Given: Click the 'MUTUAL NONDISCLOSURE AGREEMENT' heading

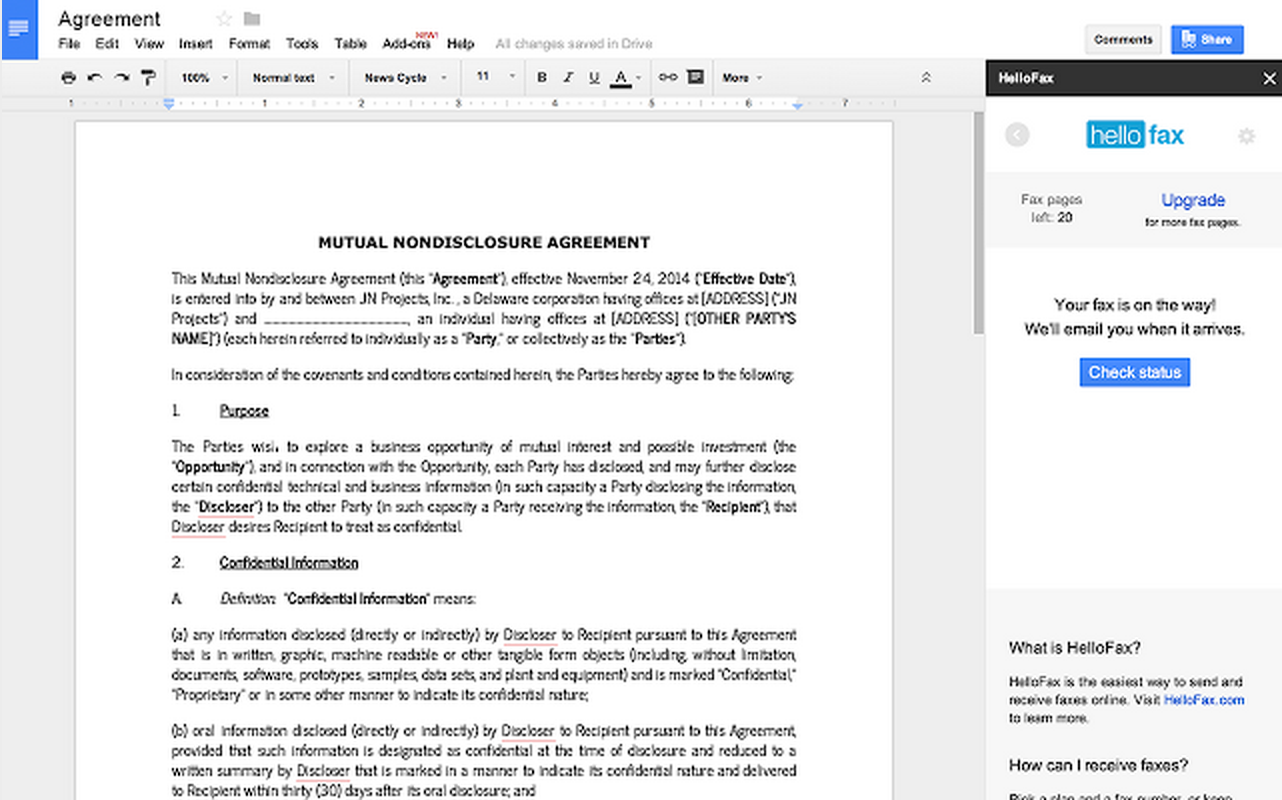Looking at the screenshot, I should tap(484, 242).
